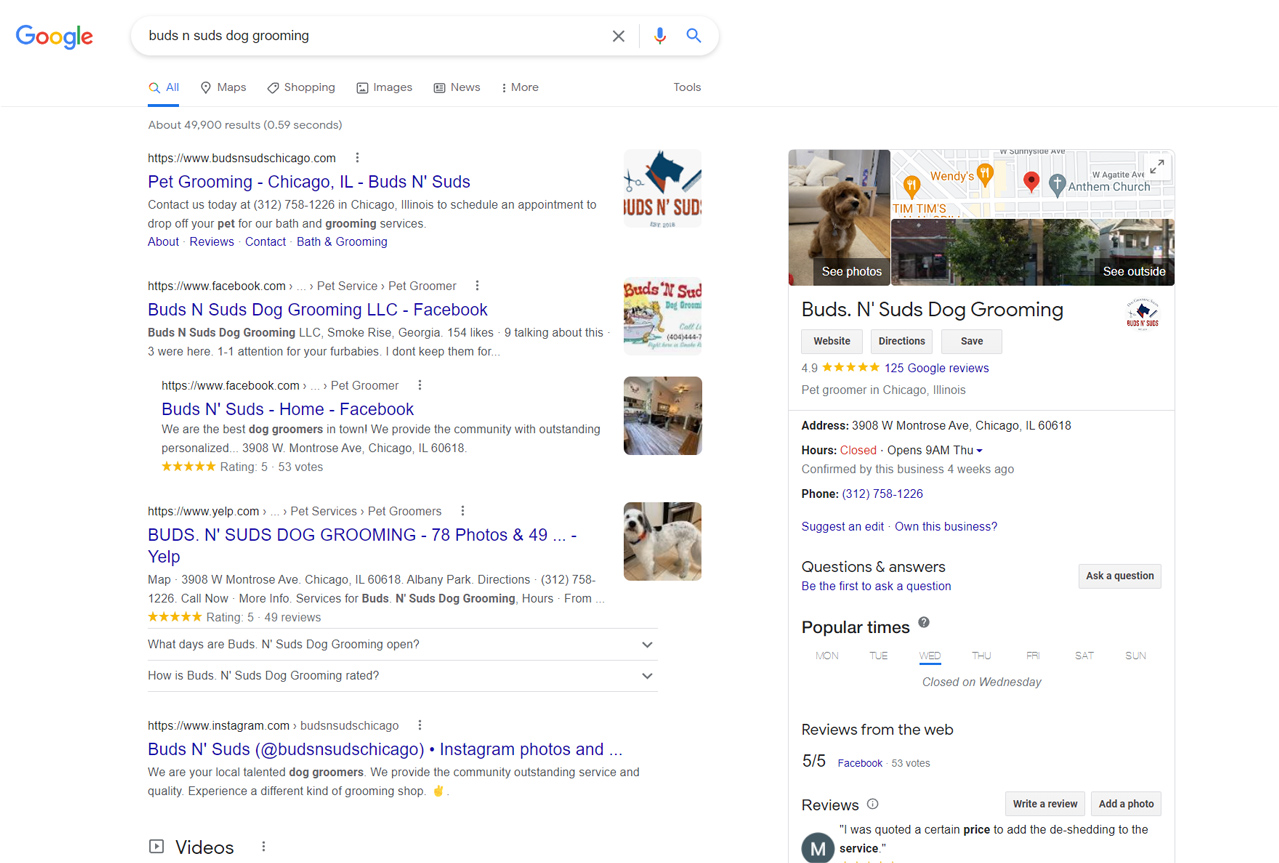1279x863 pixels.
Task: Expand the map with fullscreen icon
Action: (1157, 167)
